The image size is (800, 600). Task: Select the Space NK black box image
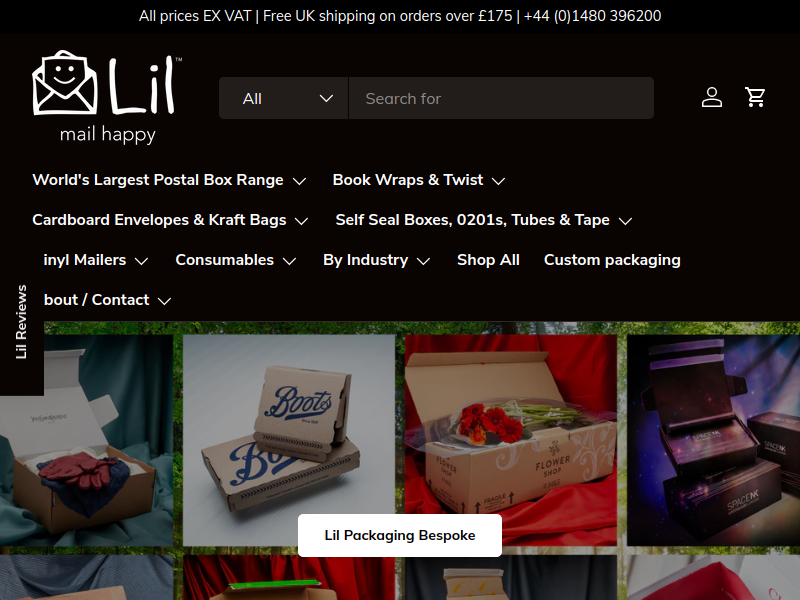(x=713, y=440)
